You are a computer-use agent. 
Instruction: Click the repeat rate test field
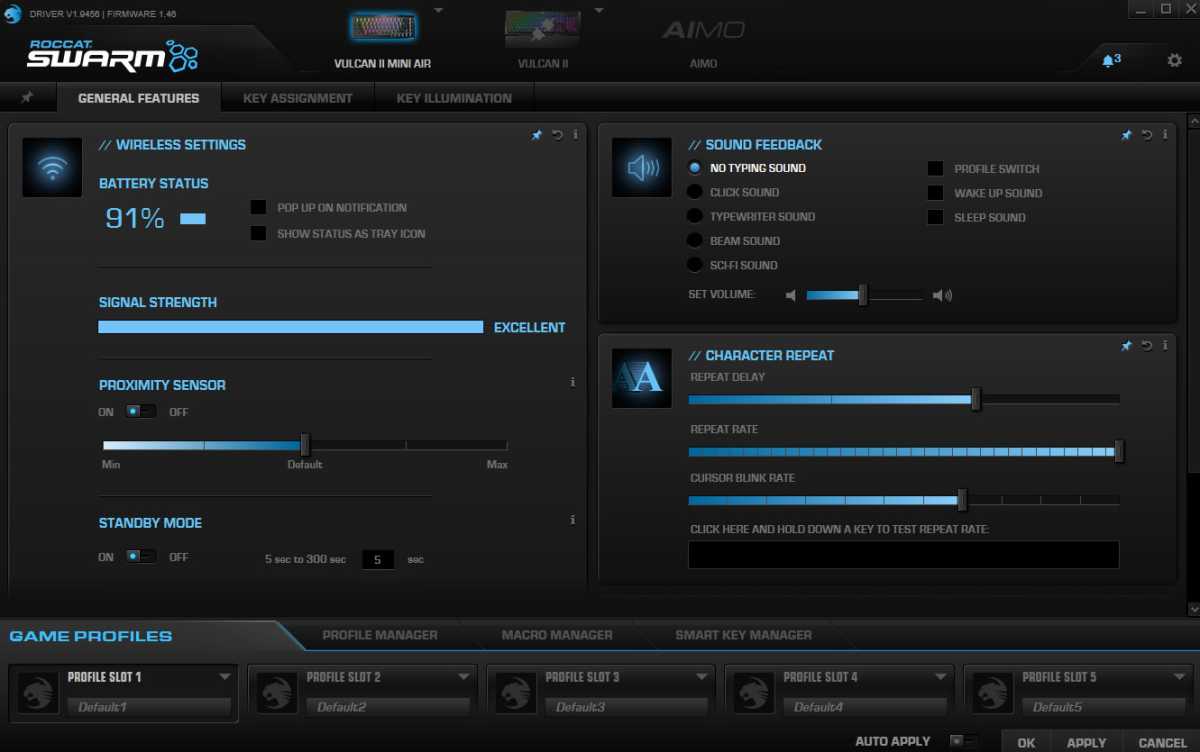tap(903, 555)
